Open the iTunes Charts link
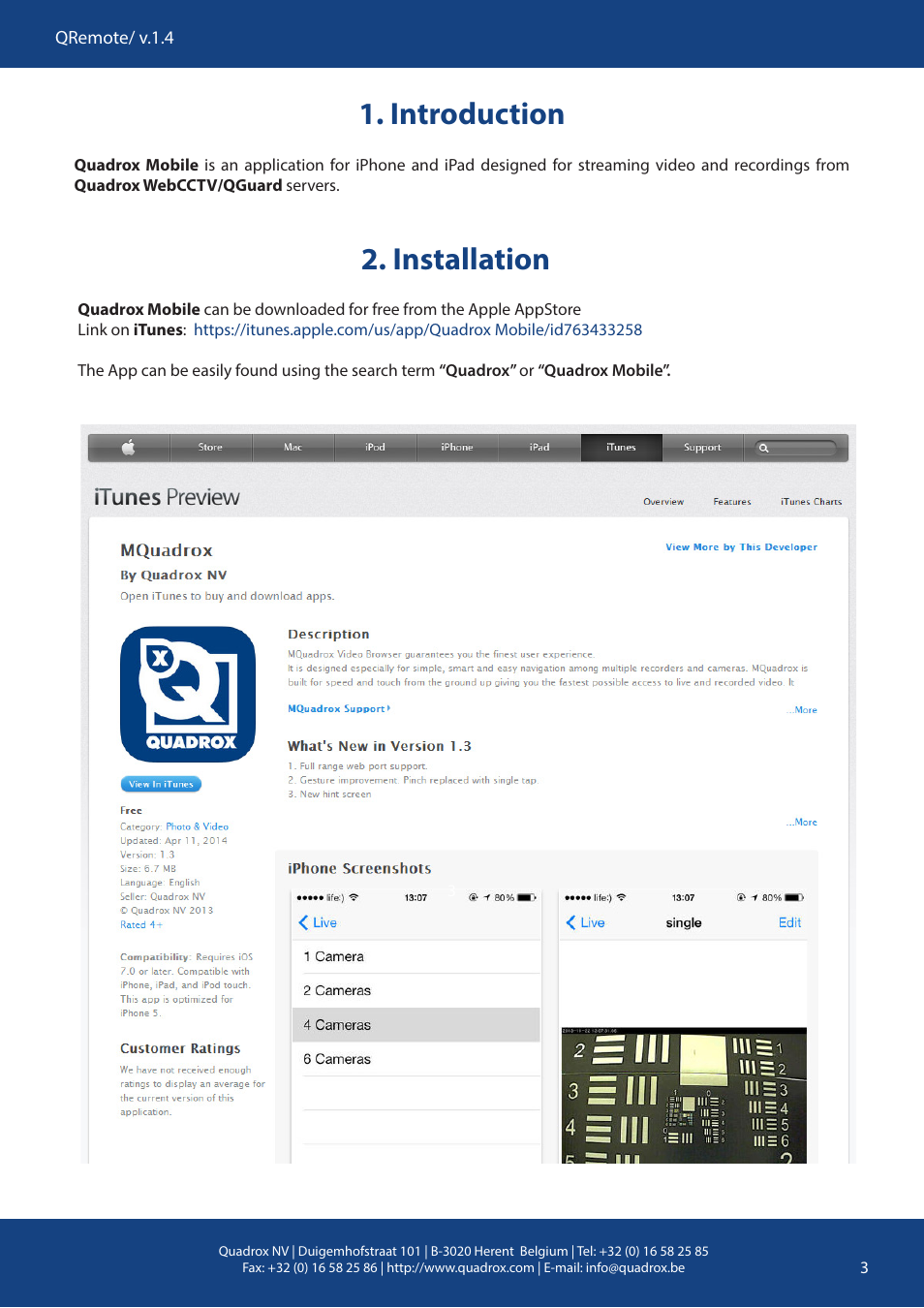924x1308 pixels. pos(811,502)
